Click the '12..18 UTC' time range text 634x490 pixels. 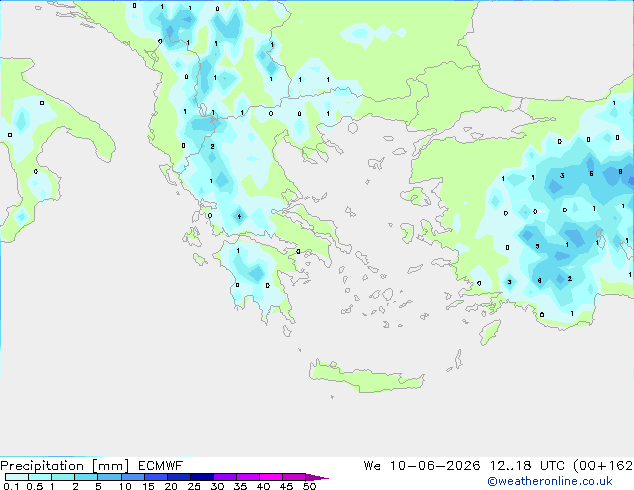click(x=528, y=466)
